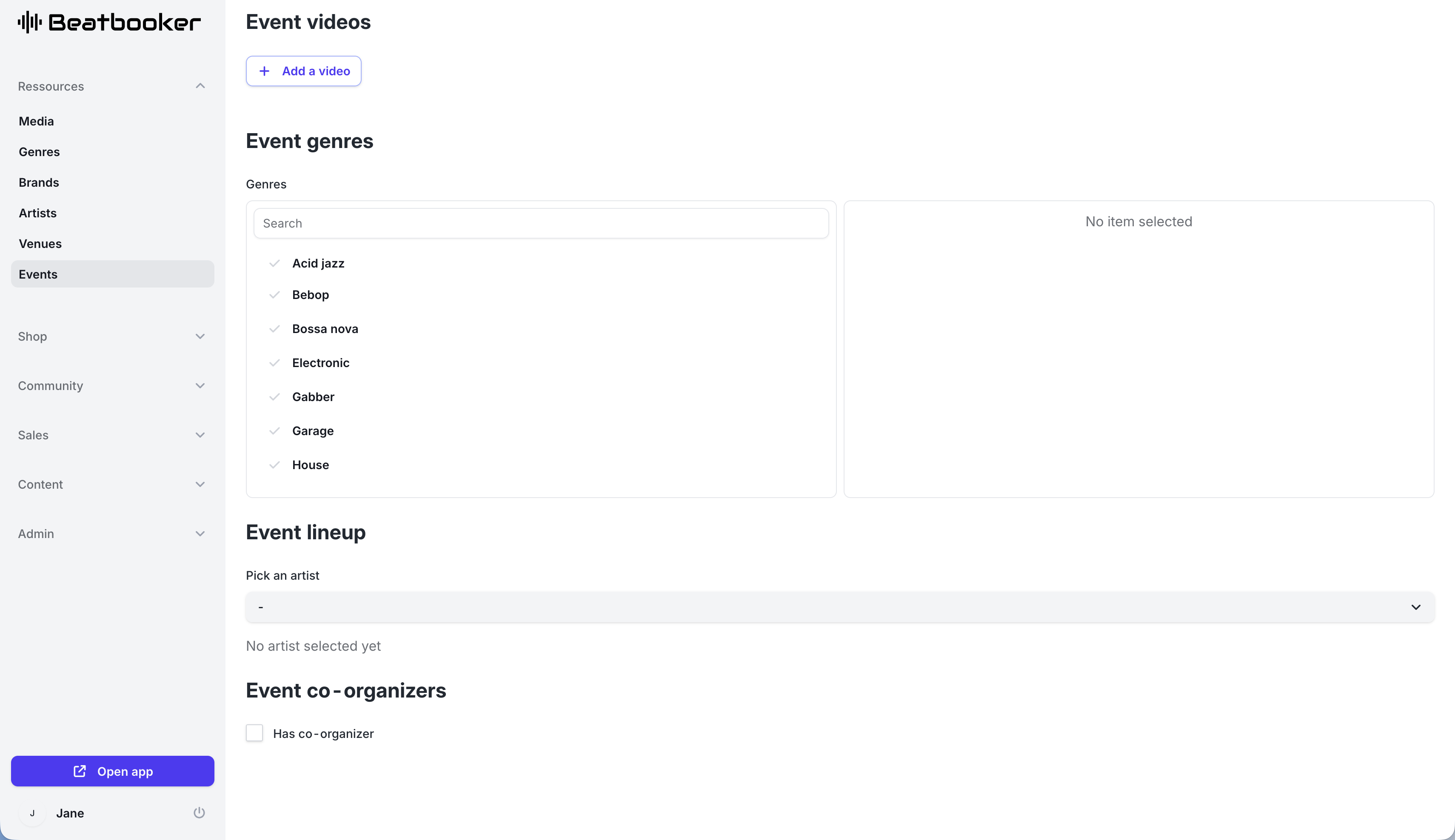Go to the Artists page
The height and width of the screenshot is (840, 1455).
37,213
